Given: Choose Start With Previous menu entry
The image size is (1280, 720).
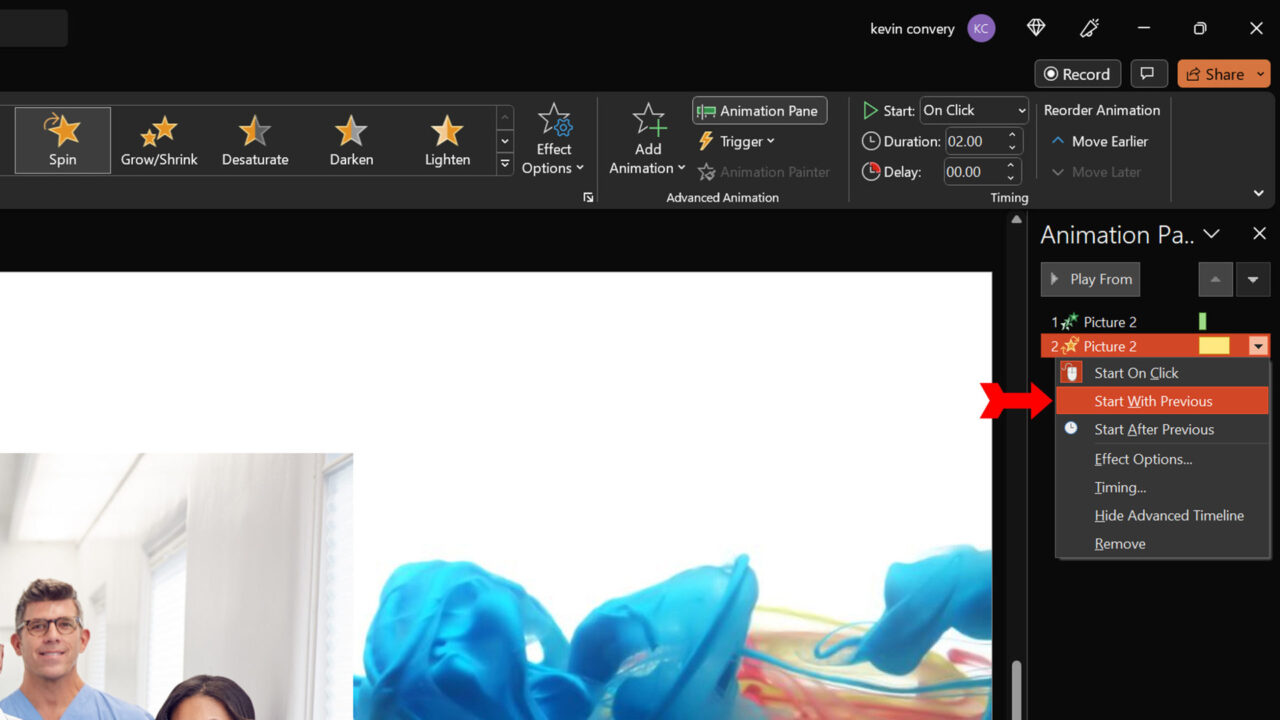Looking at the screenshot, I should [1152, 400].
